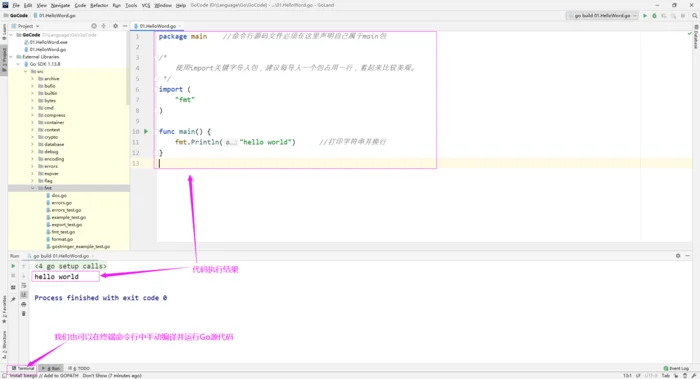Select example_test.go under fmt
The image size is (700, 379).
(66, 217)
